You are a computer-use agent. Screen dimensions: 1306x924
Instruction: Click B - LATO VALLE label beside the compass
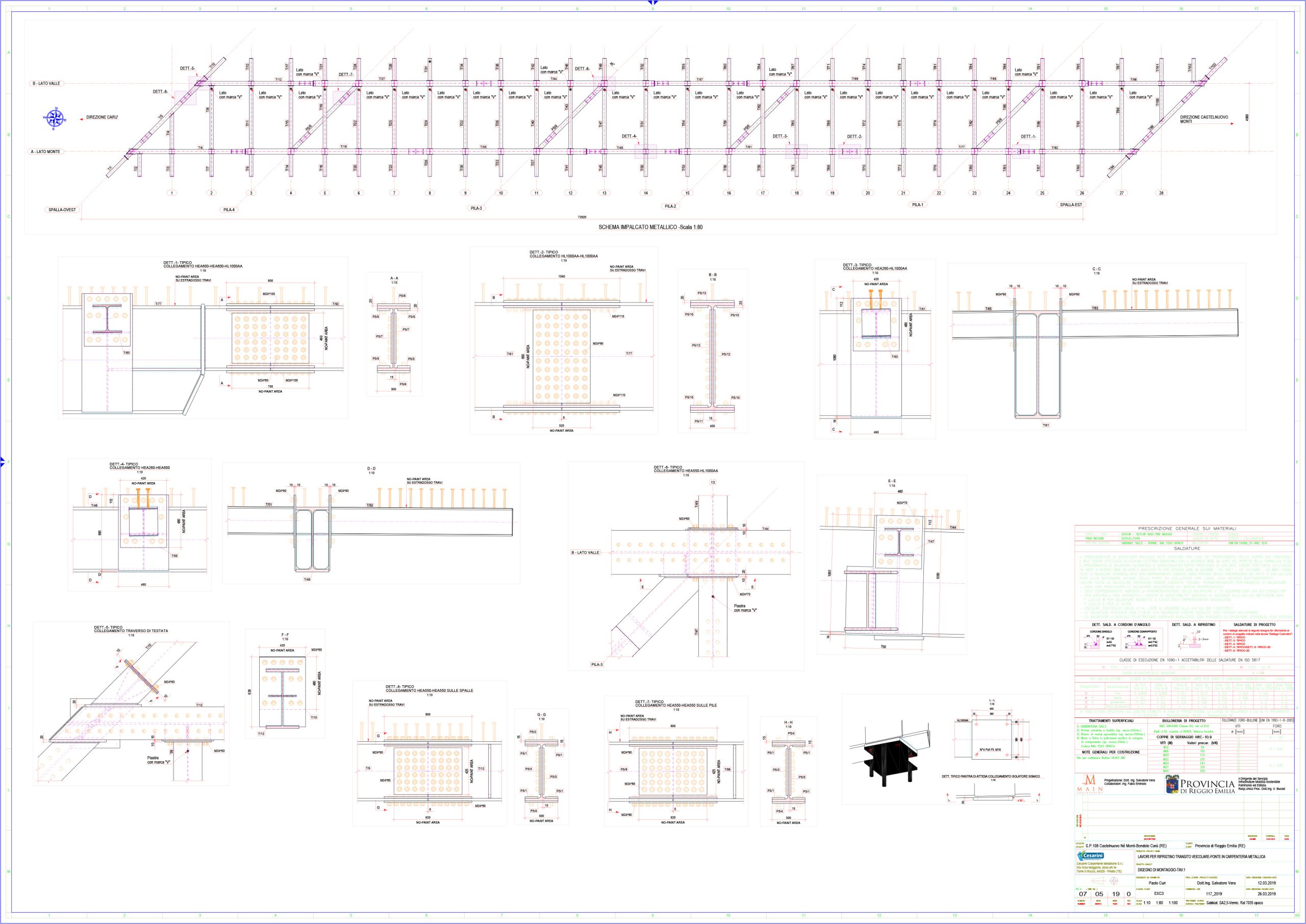coord(45,83)
